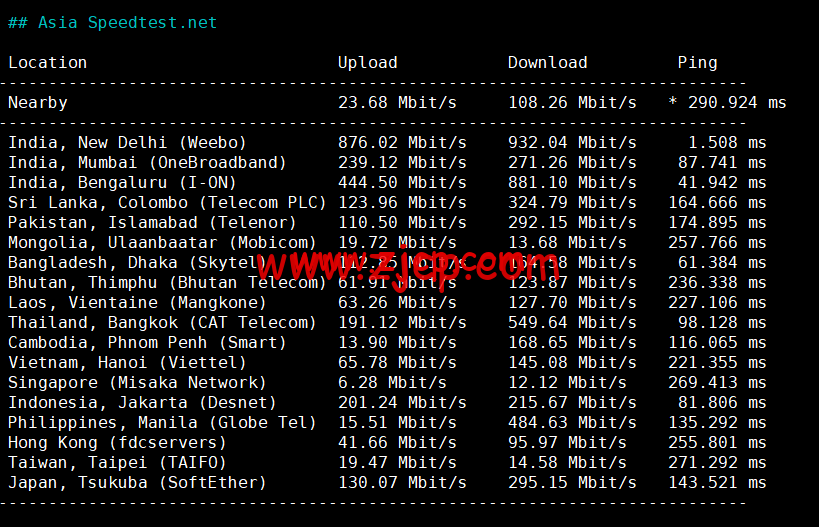The height and width of the screenshot is (527, 819).
Task: Click the India, New Delhi (Weebo) row
Action: pyautogui.click(x=387, y=143)
